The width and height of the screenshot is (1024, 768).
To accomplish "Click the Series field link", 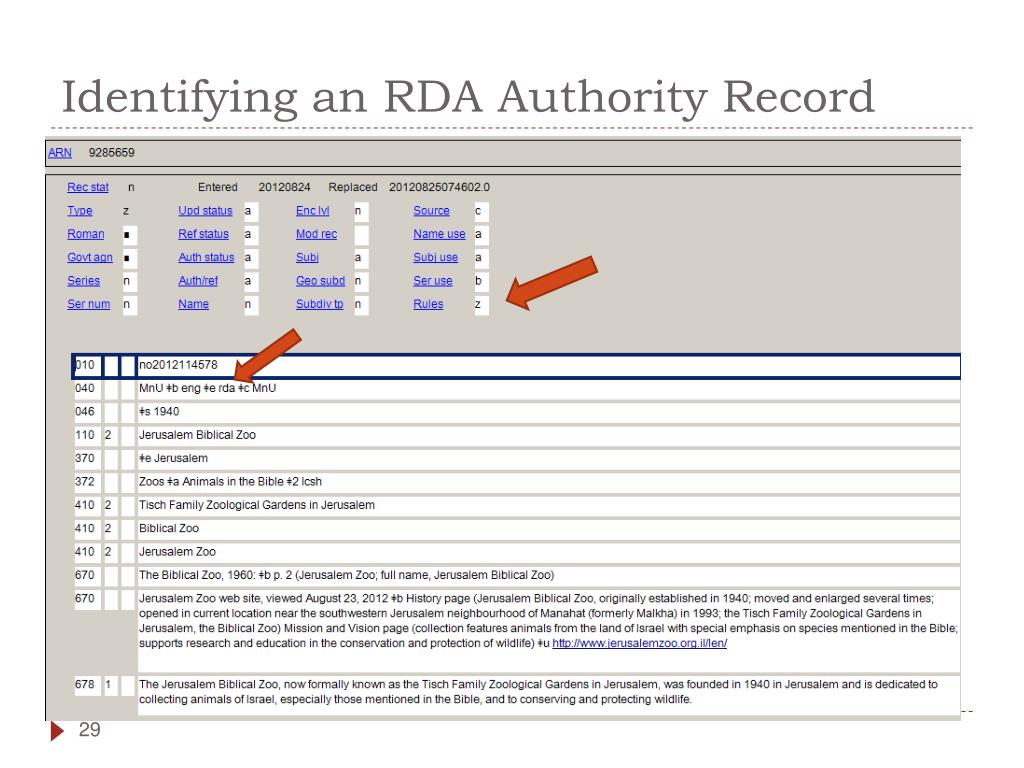I will coord(84,281).
